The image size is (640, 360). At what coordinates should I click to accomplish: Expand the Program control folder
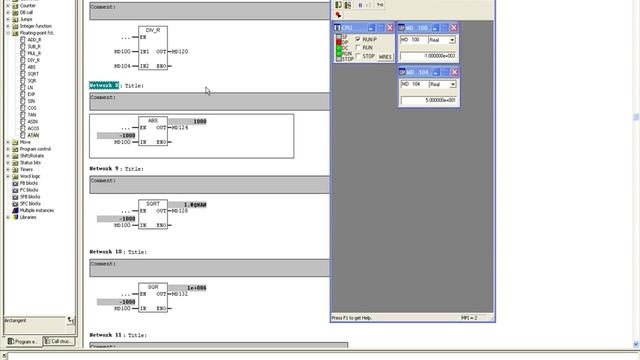point(8,149)
